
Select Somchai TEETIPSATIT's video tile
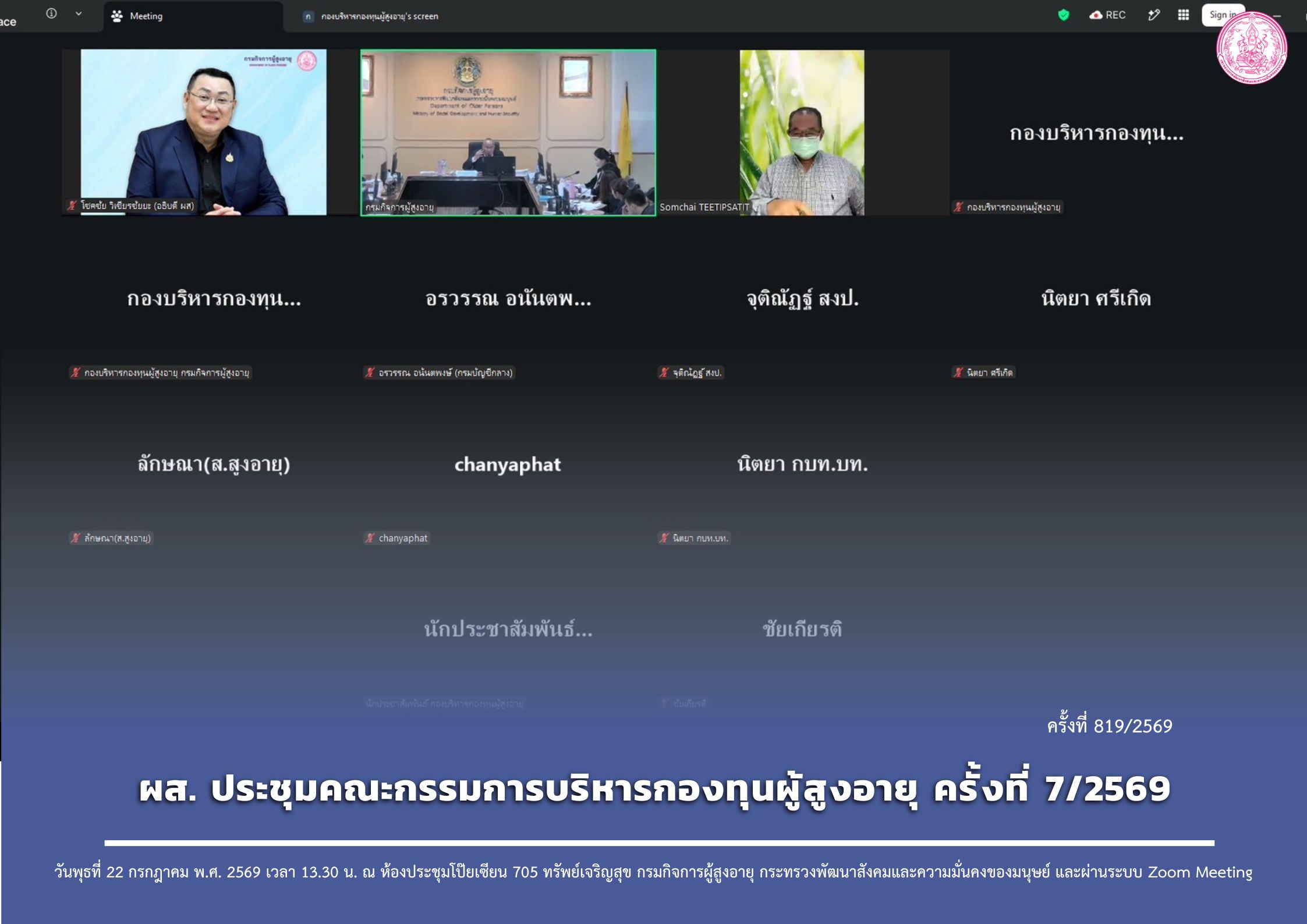(x=802, y=133)
